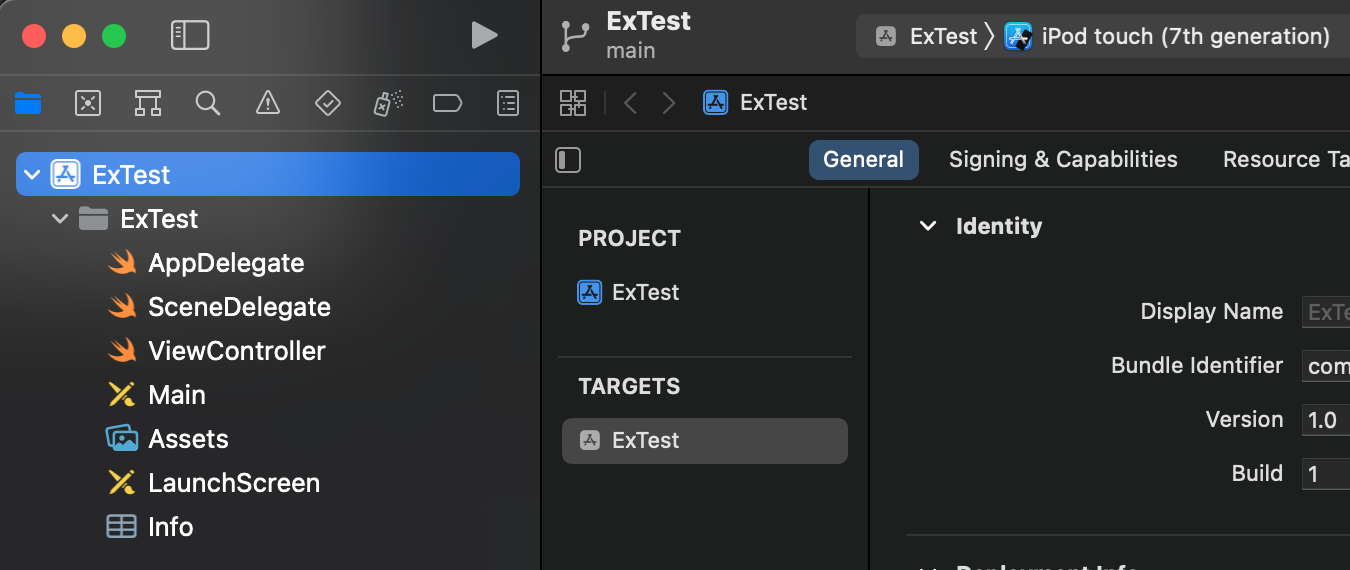Choose iPod touch (7th generation) destination

[1167, 37]
